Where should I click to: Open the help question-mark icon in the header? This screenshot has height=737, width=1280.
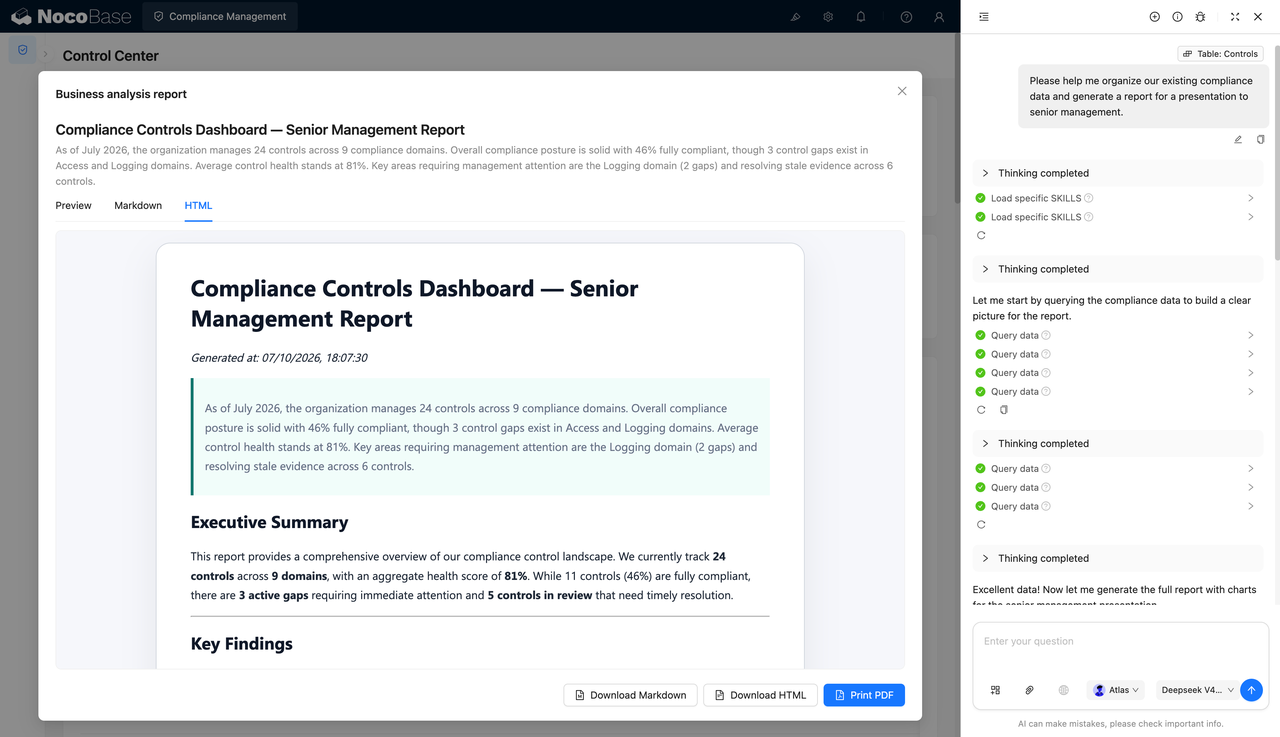point(906,17)
